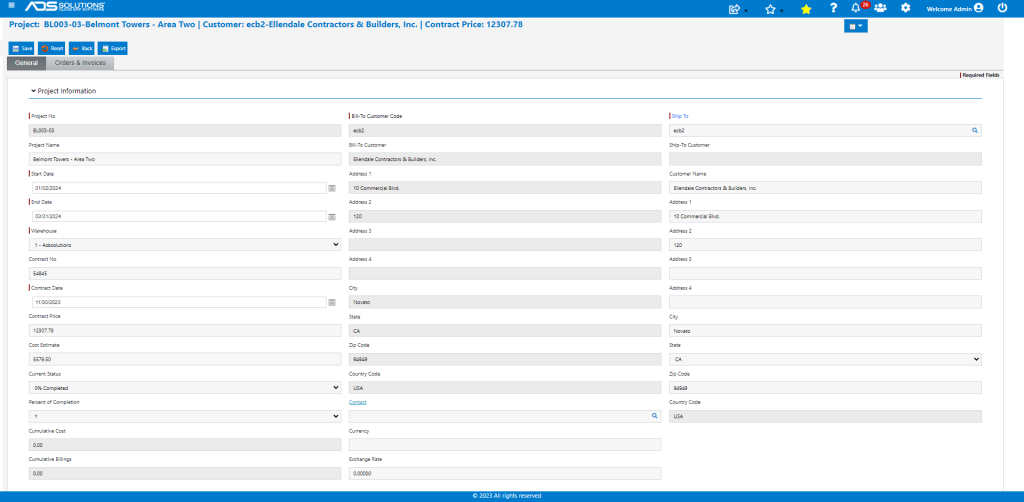Click the Currency field
Screen dimensions: 1024x502
505,445
